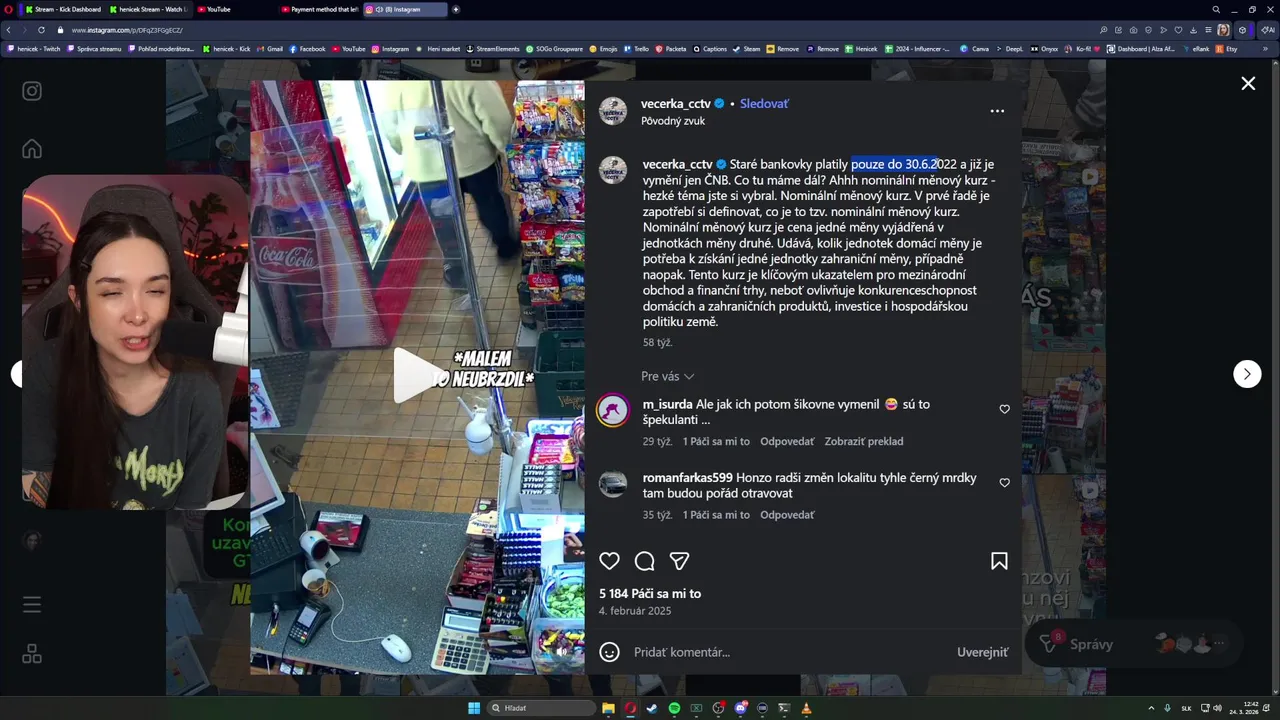Open m_isurda username link

(667, 404)
